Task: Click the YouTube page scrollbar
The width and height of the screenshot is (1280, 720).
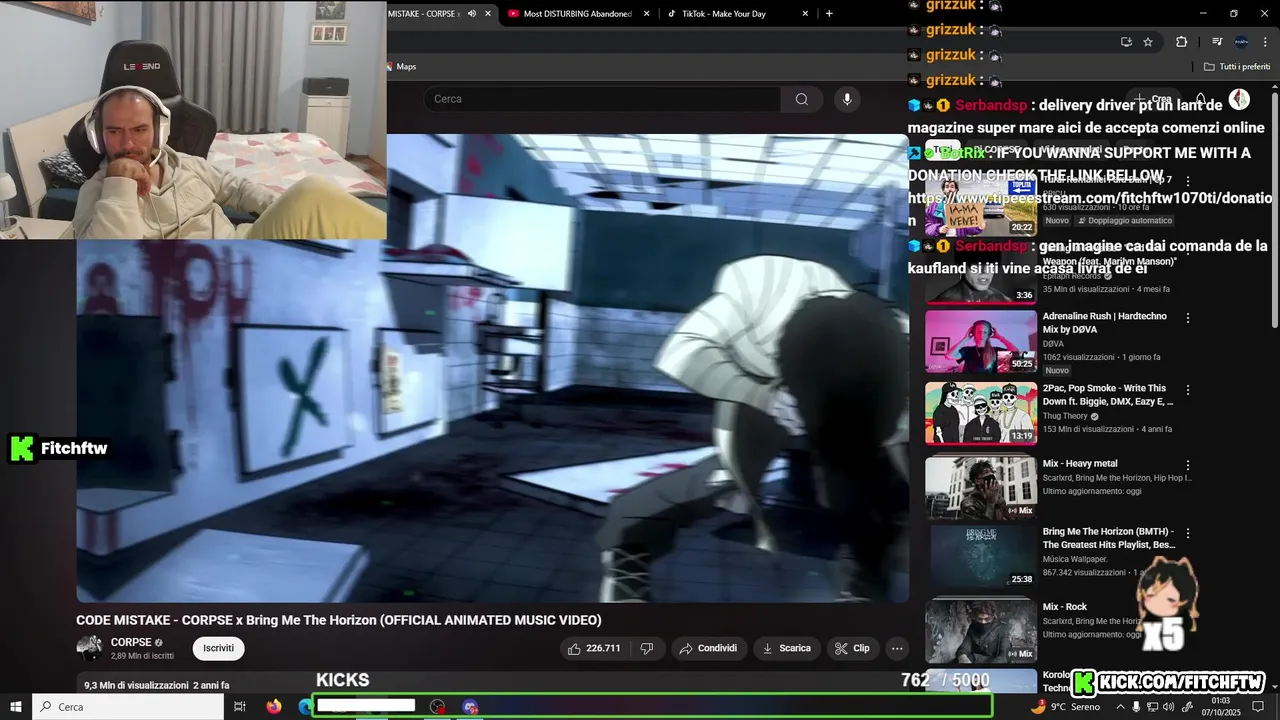Action: point(1275,210)
